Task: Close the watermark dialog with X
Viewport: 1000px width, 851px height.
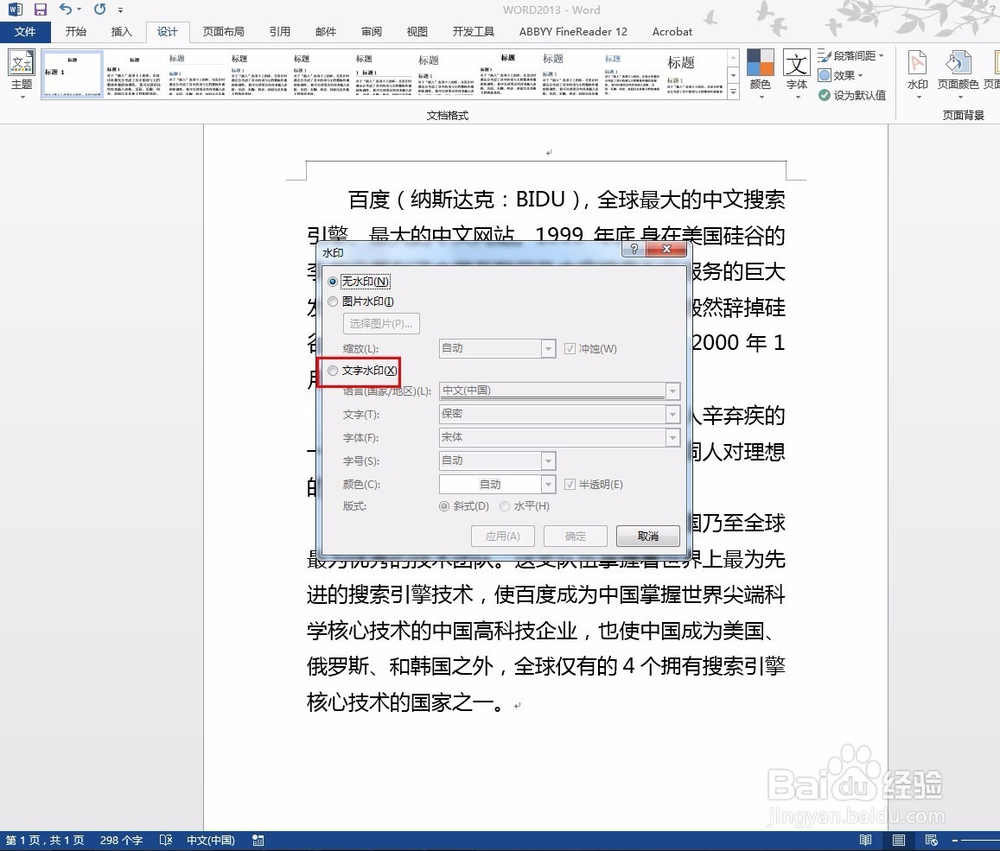Action: click(x=666, y=249)
